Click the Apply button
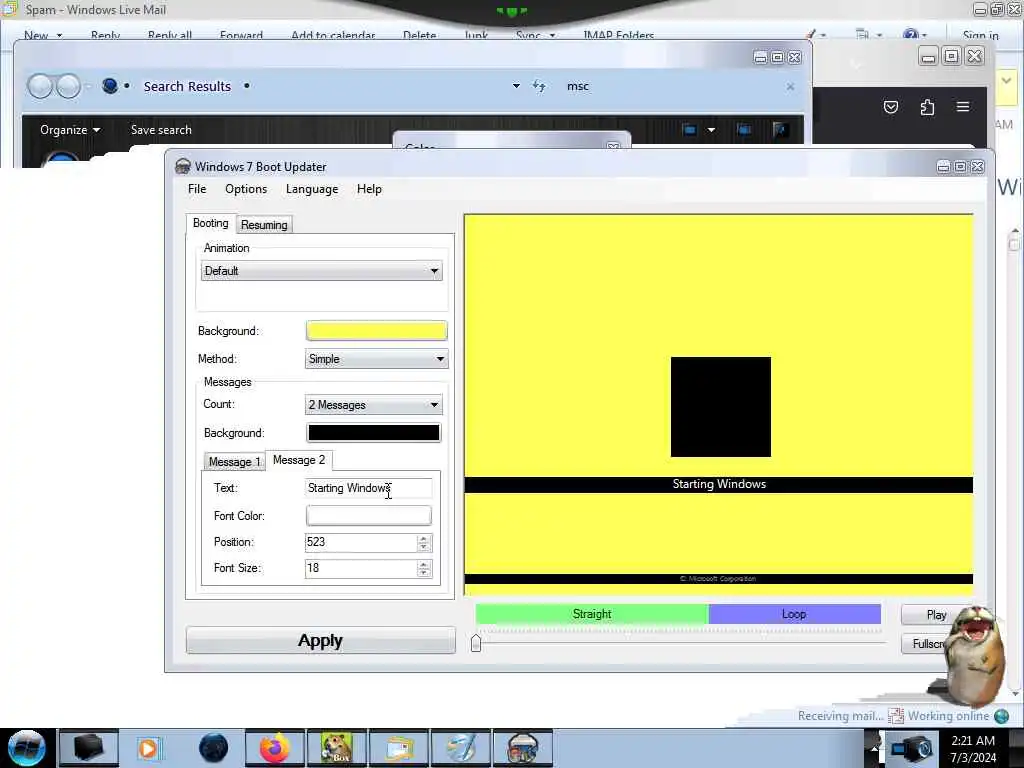Screen dimensions: 1024x768 click(321, 640)
